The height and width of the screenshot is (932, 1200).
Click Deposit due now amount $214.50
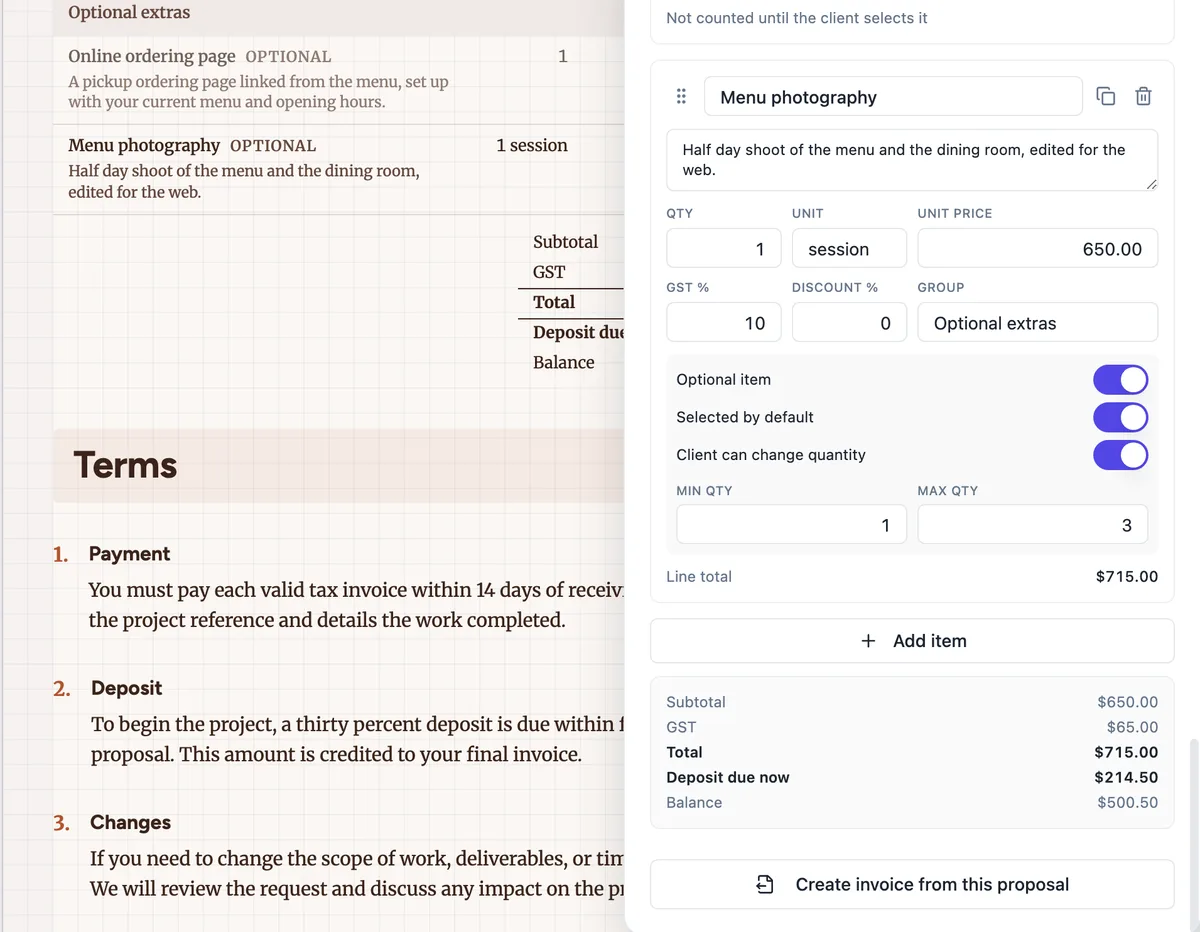(x=1126, y=777)
